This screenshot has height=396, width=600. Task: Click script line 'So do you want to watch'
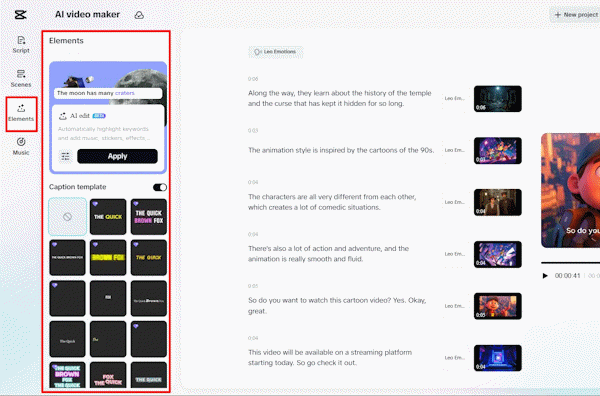(337, 306)
